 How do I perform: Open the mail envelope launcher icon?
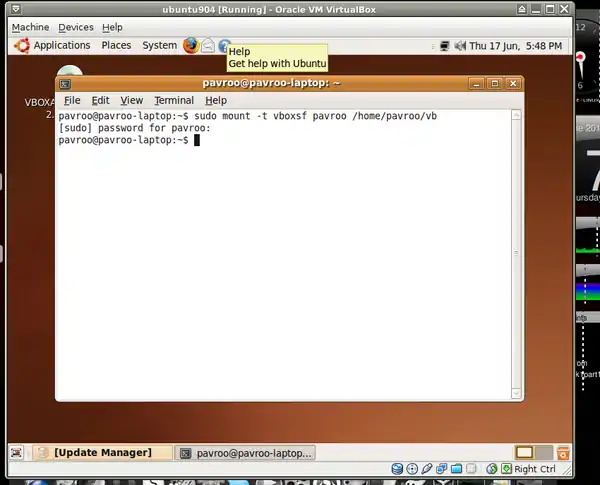click(208, 45)
